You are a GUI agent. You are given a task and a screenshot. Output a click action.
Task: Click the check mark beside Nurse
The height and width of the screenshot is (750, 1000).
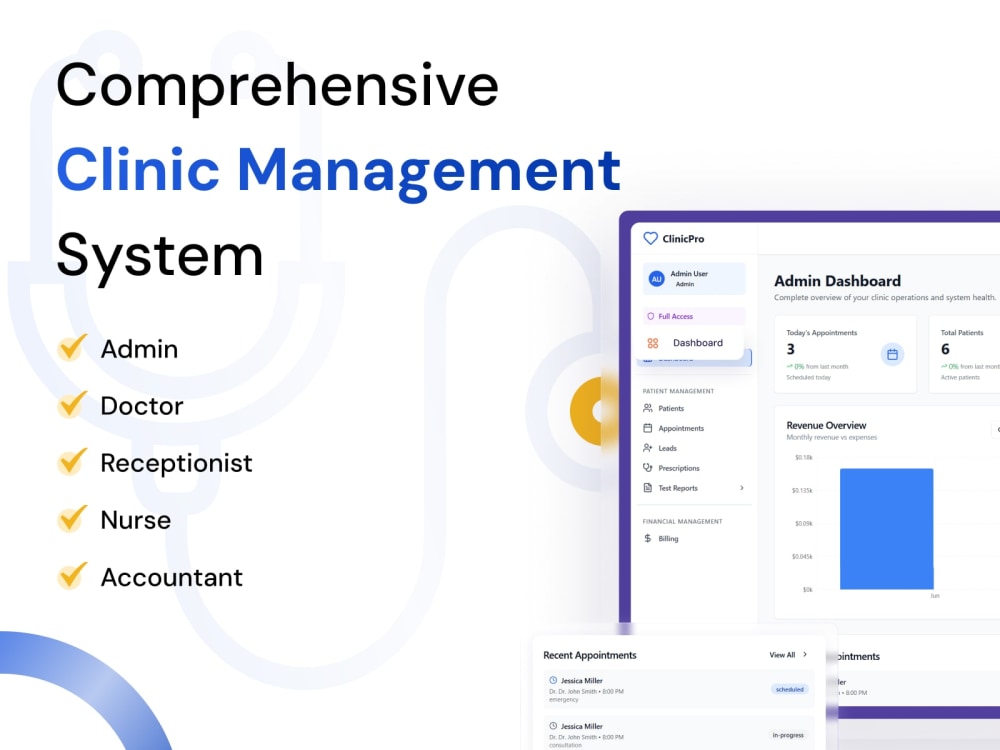tap(72, 518)
